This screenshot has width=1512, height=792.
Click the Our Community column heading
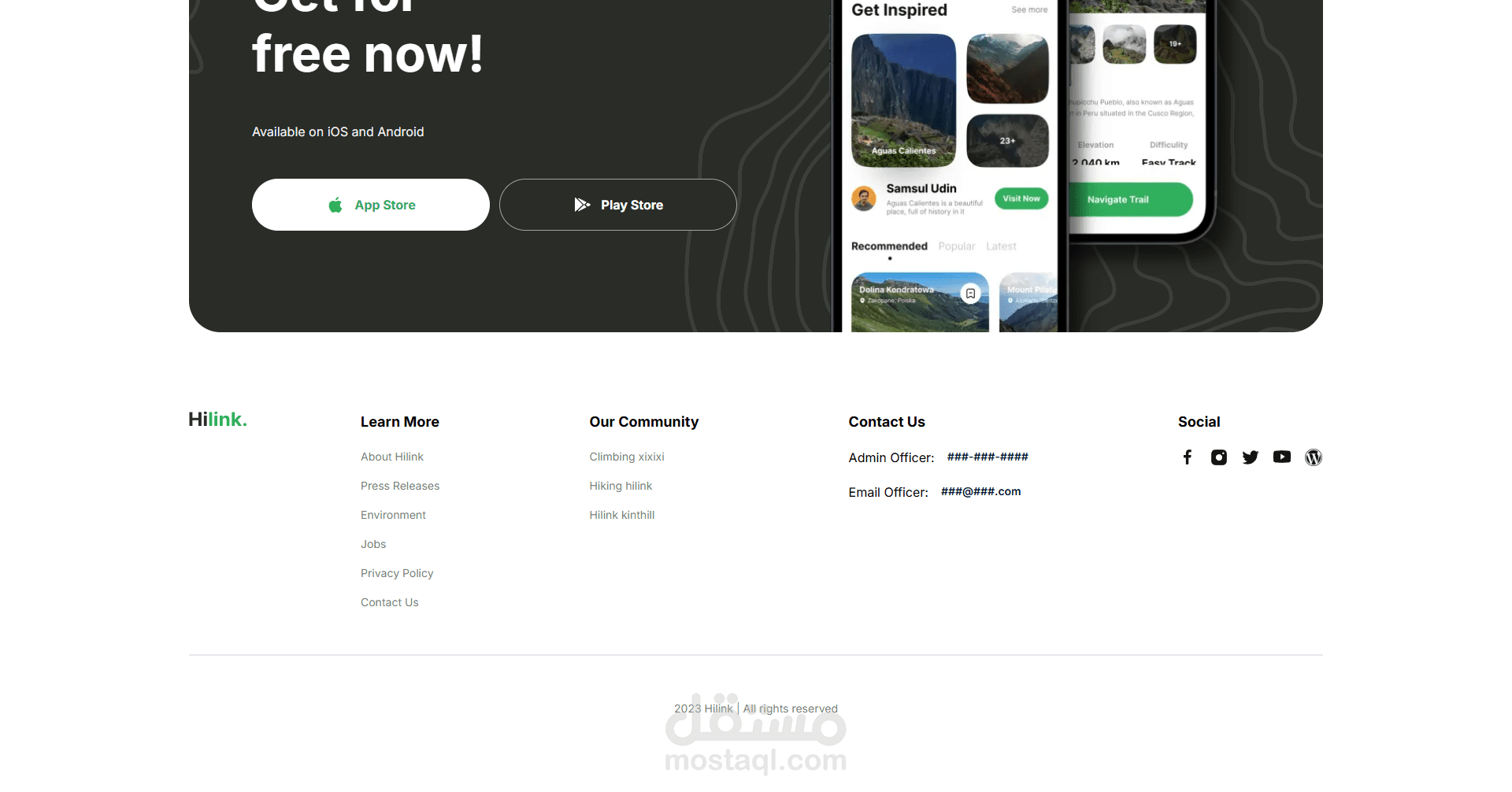(x=644, y=422)
